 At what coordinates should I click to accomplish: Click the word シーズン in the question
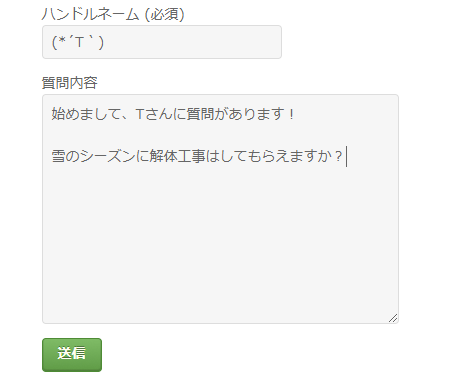click(x=107, y=156)
